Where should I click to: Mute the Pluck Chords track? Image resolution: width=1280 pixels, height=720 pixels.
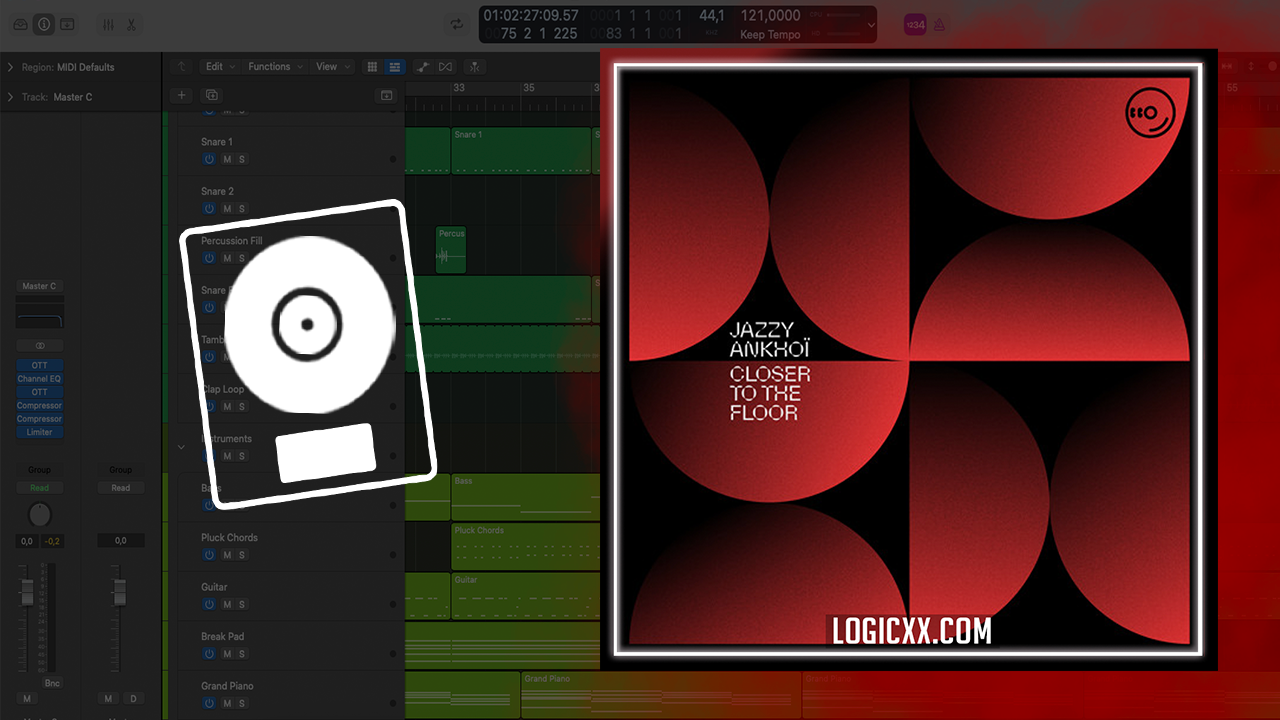pos(227,555)
